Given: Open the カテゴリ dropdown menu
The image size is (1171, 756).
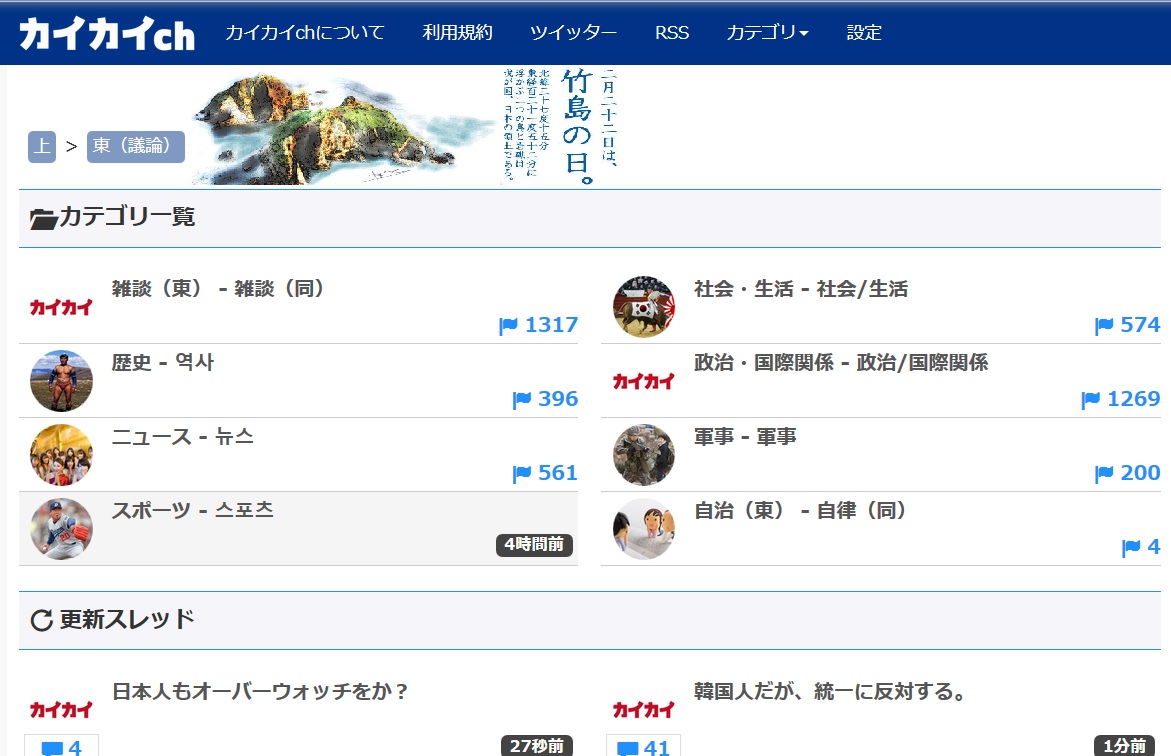Looking at the screenshot, I should 767,33.
